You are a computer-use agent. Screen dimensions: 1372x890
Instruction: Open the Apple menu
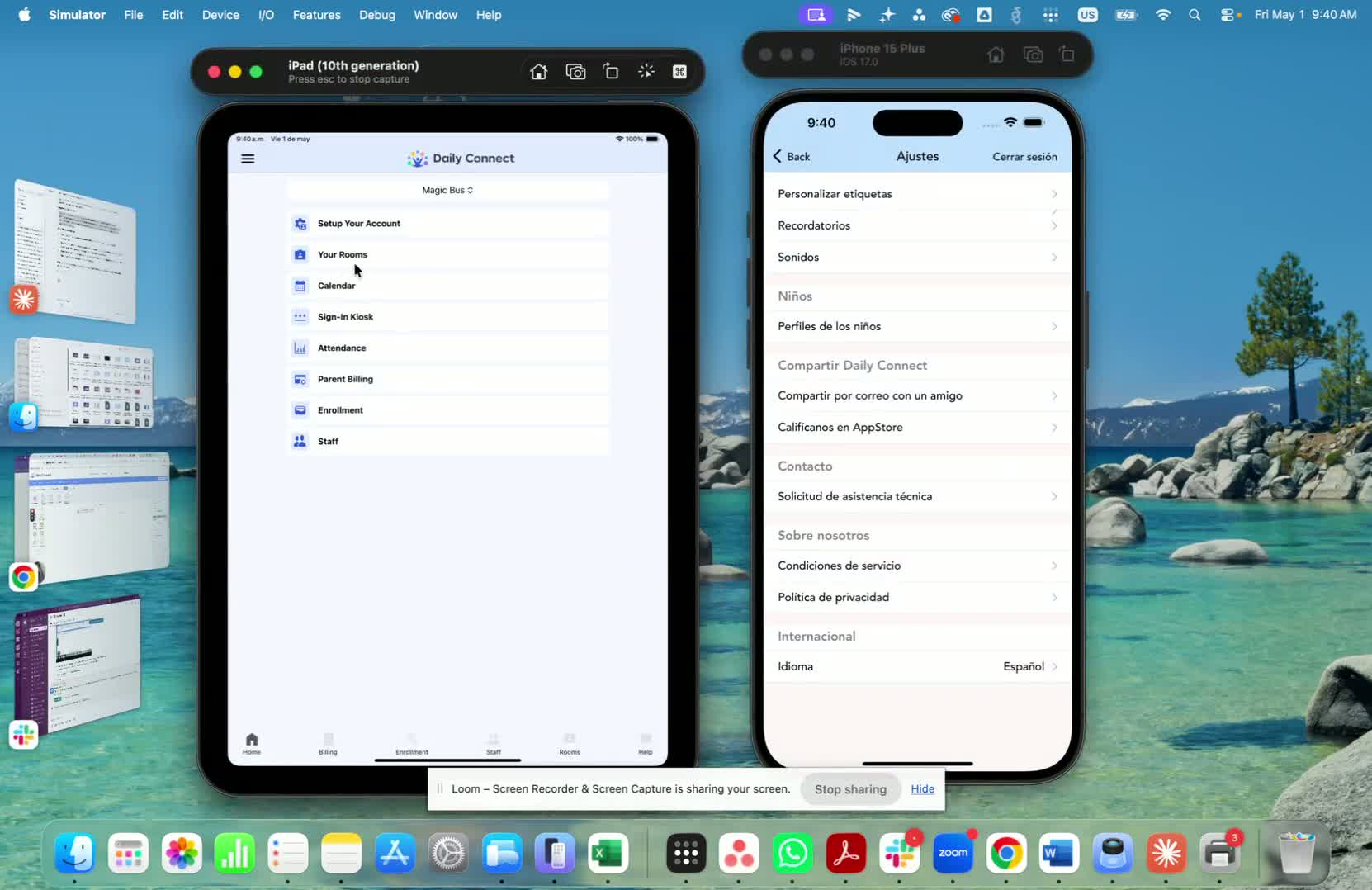(x=25, y=15)
